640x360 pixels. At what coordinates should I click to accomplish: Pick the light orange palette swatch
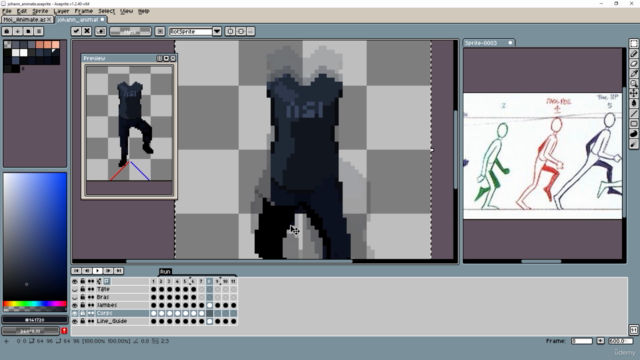[55, 44]
